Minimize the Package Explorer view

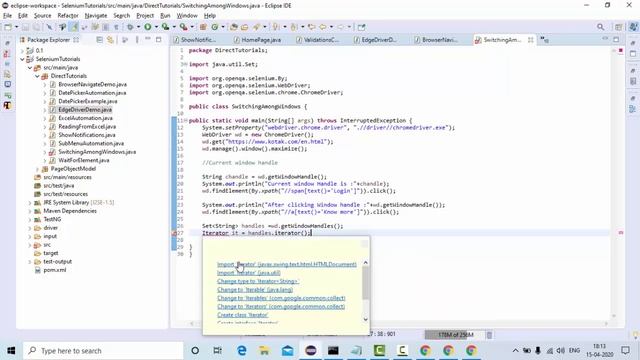148,40
